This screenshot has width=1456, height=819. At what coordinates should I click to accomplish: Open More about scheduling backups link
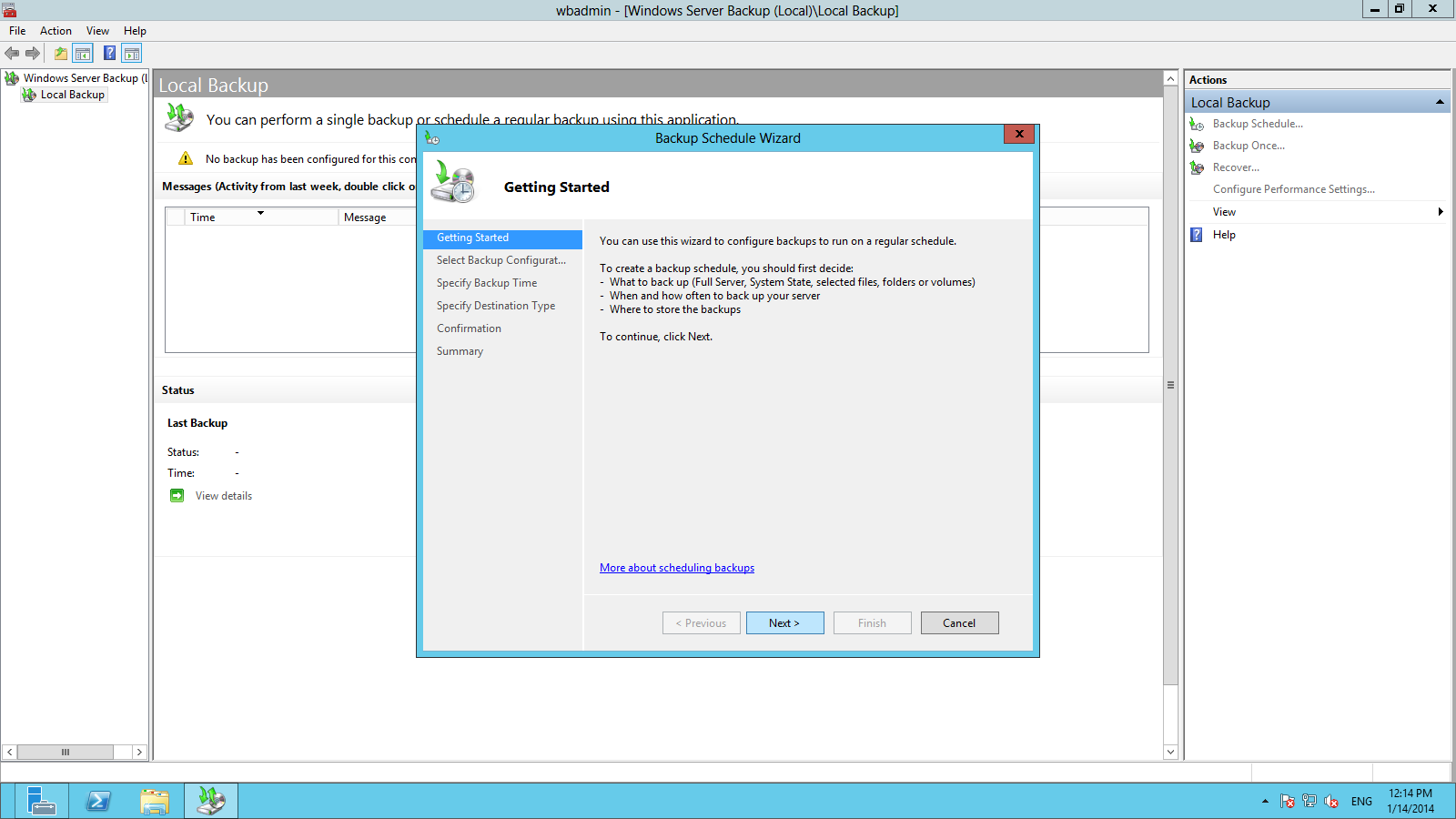677,568
